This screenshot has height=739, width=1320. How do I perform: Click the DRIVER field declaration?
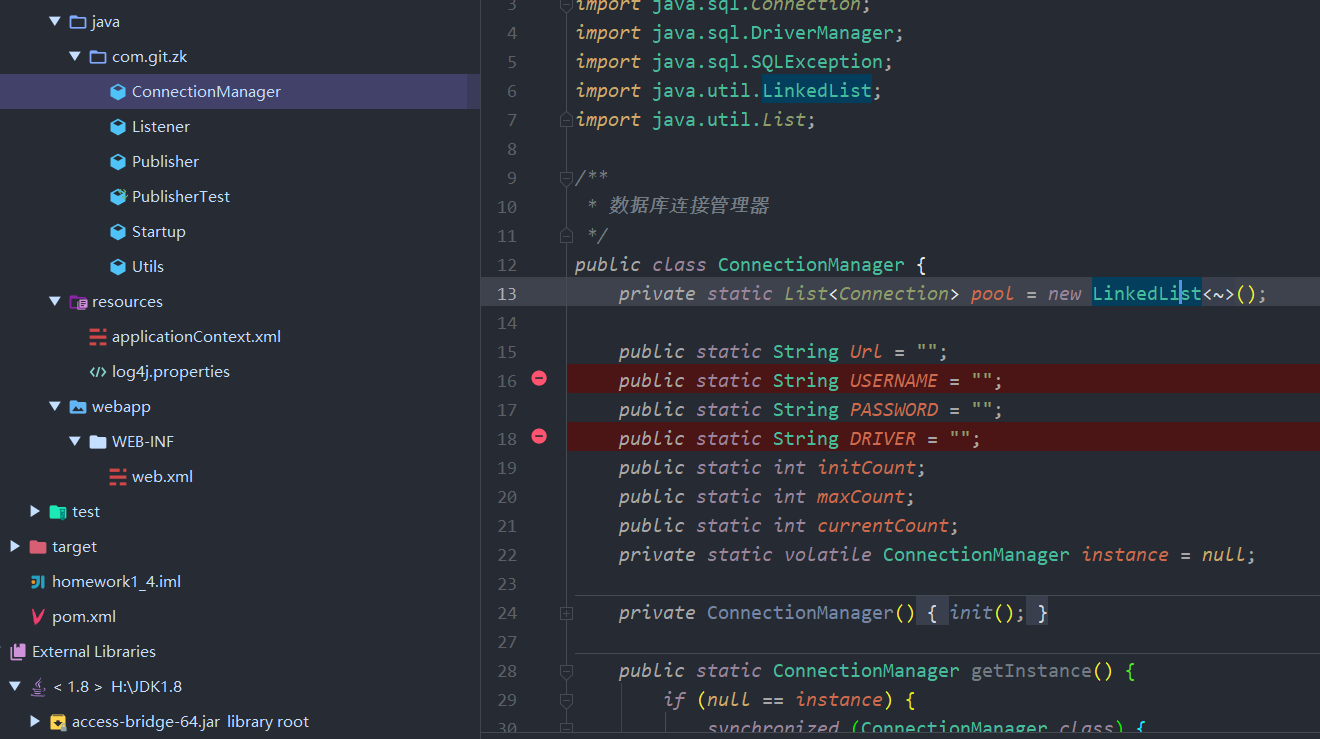pos(883,438)
